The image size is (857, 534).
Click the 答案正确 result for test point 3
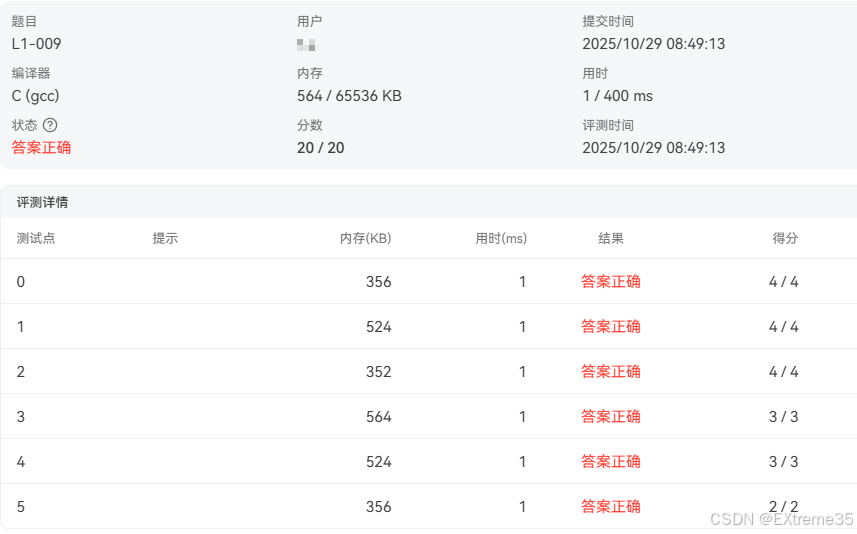pyautogui.click(x=611, y=417)
